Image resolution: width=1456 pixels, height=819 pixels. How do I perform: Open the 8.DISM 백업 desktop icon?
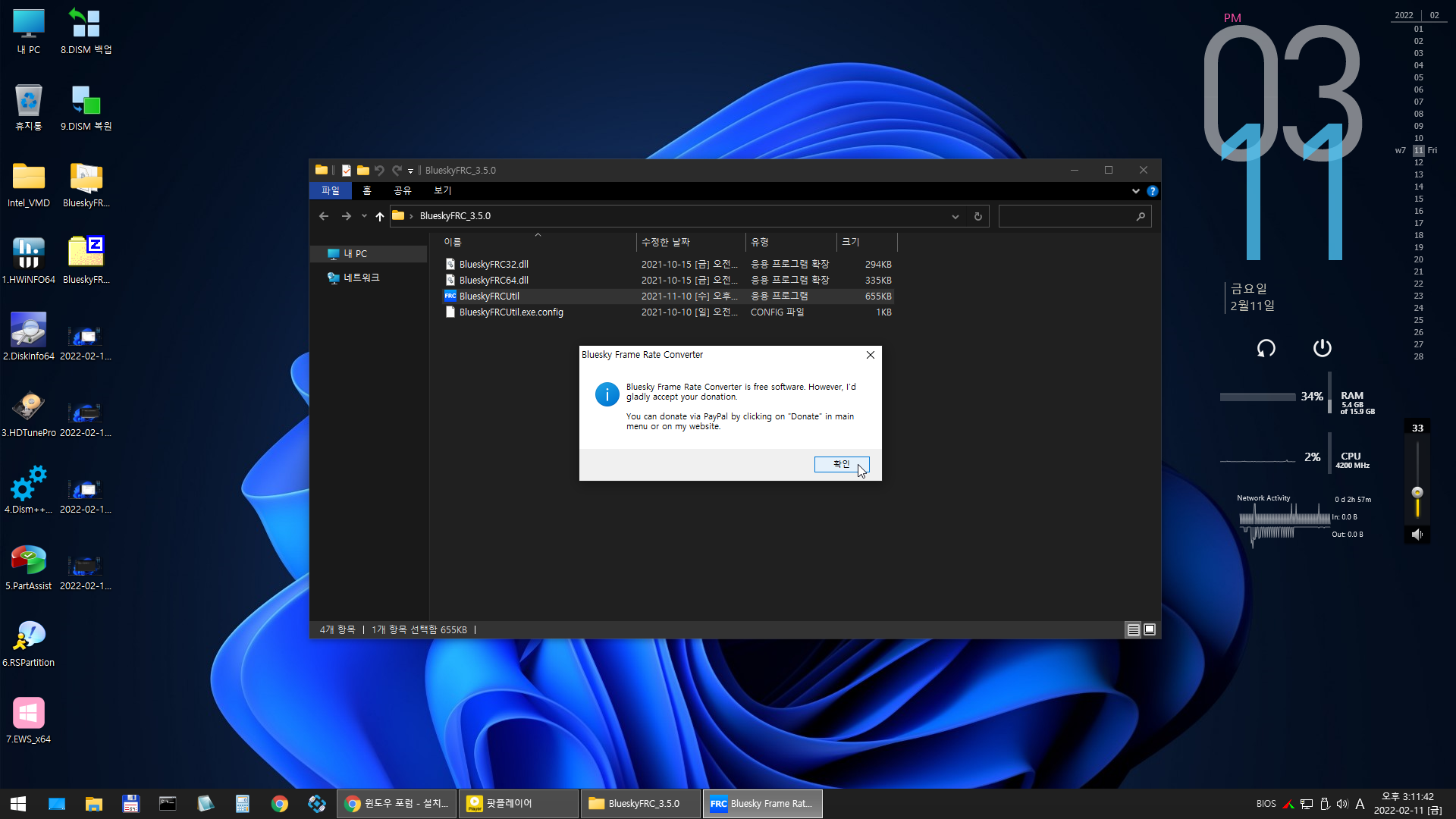point(86,32)
